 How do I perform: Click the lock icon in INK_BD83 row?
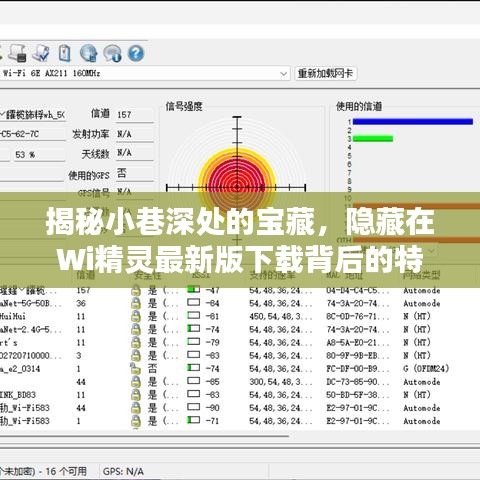135,395
